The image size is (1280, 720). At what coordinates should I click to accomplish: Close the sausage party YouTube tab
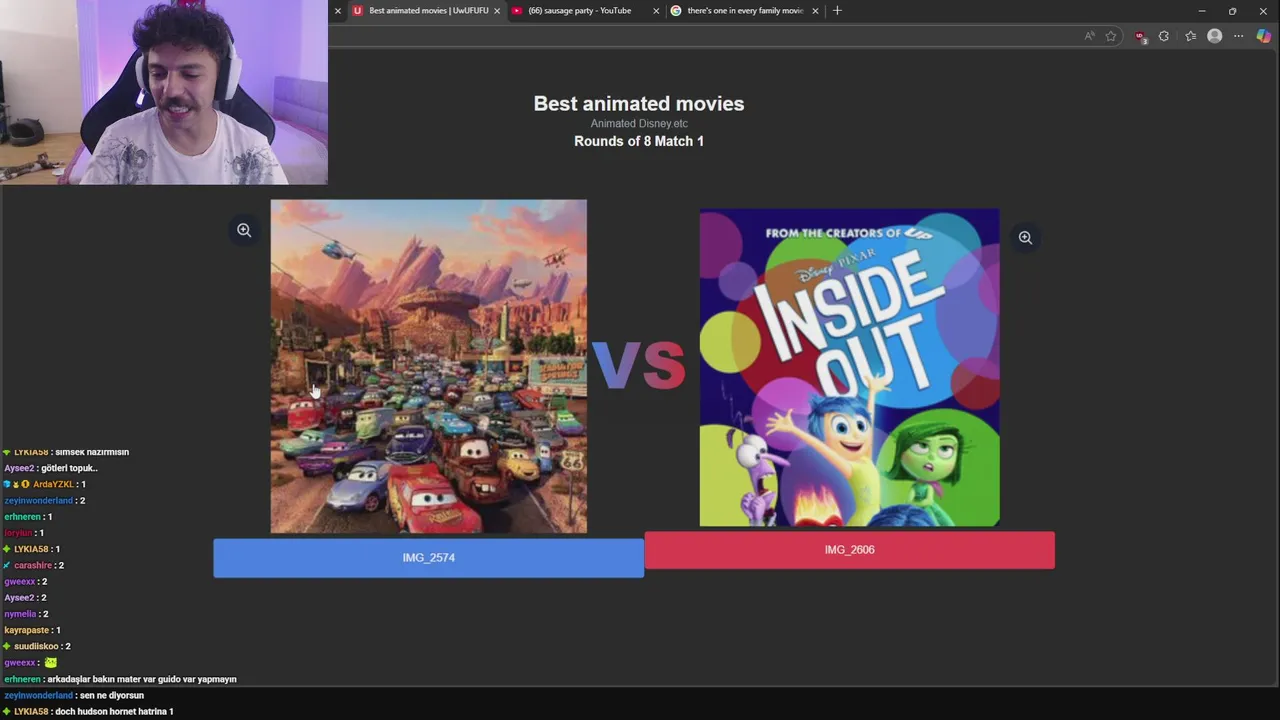pos(656,11)
